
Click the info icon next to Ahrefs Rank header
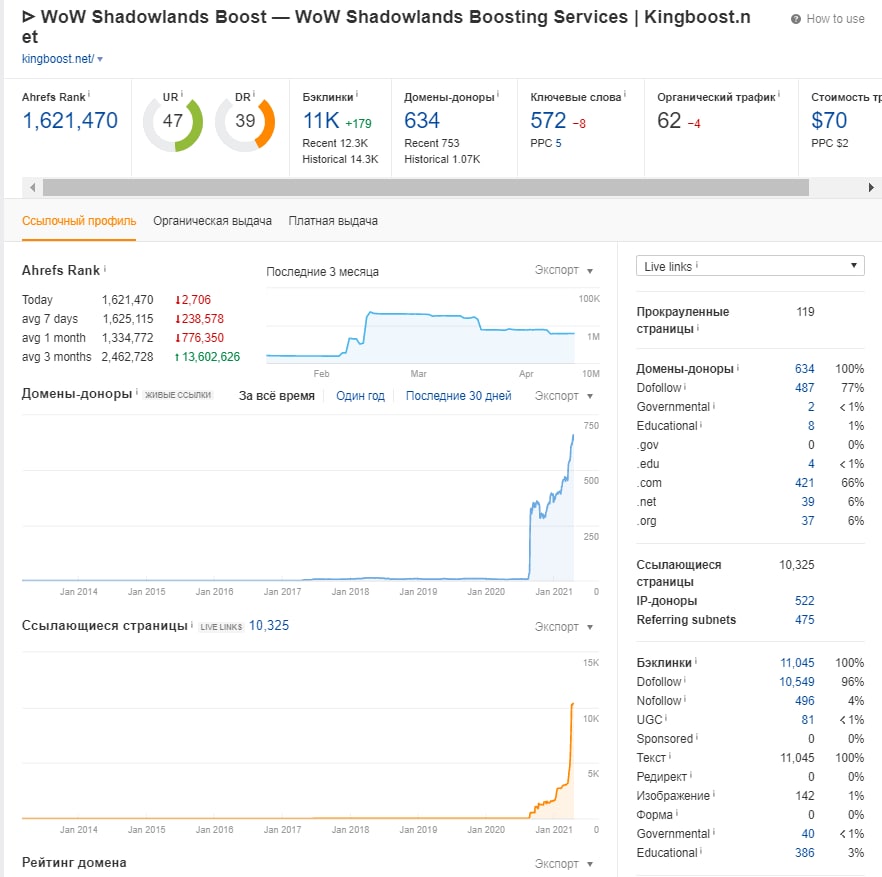pyautogui.click(x=89, y=95)
